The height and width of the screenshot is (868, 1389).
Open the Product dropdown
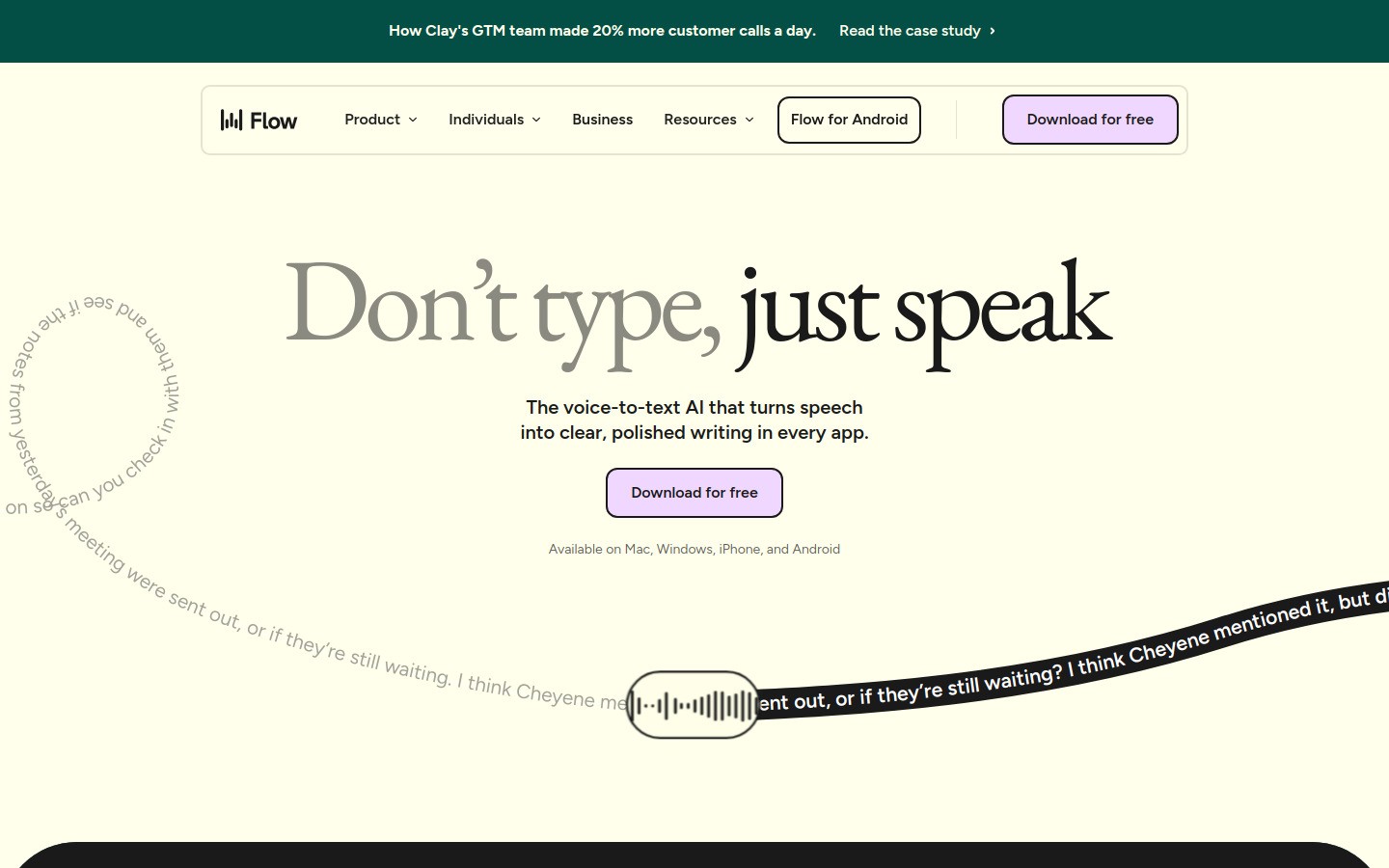(x=372, y=120)
